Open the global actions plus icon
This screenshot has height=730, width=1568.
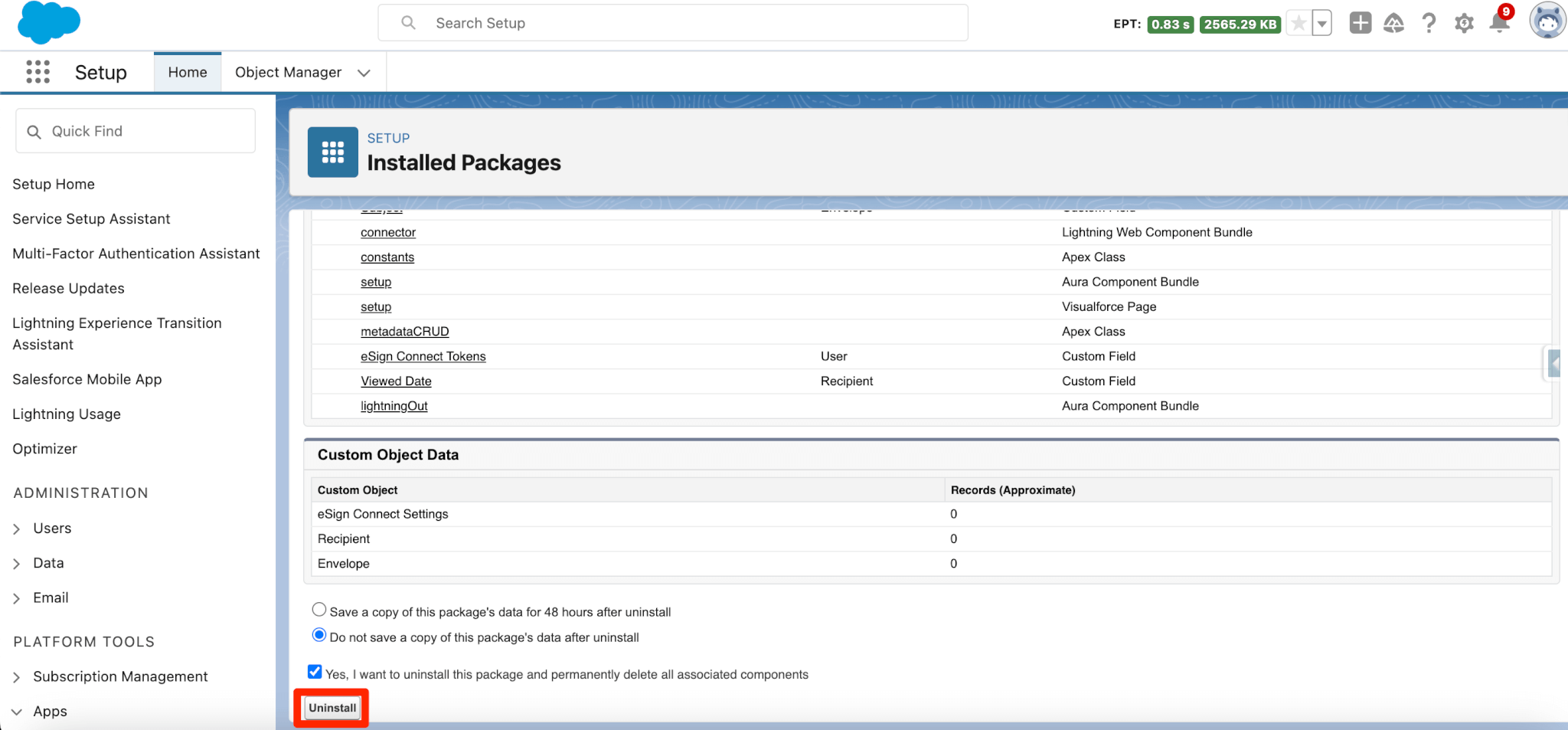(x=1361, y=23)
